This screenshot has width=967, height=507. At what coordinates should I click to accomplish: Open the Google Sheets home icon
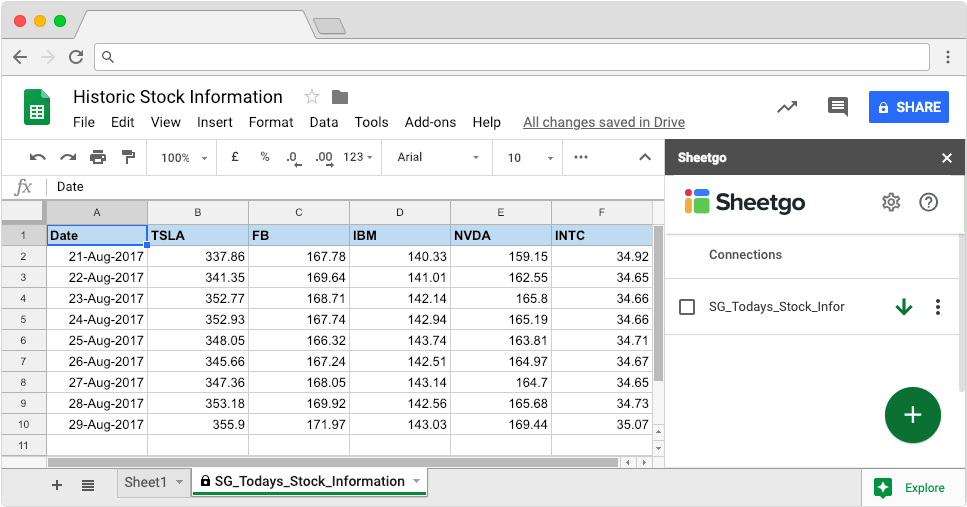click(36, 107)
